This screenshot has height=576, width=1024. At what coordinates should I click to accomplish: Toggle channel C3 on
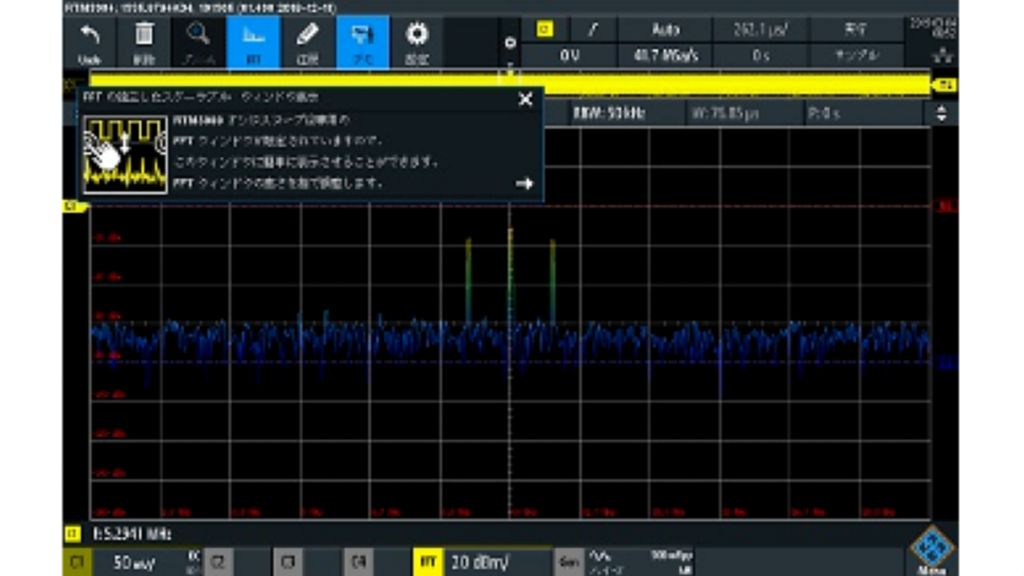pos(287,562)
